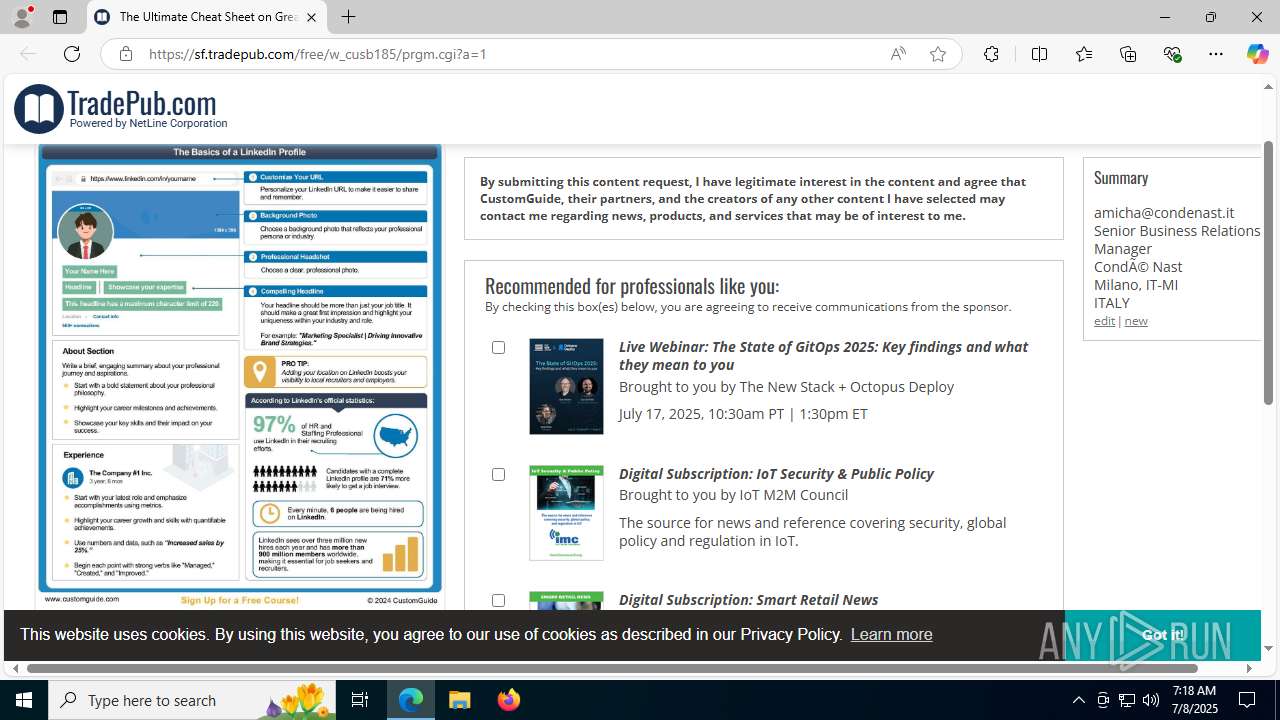Click the scroll right arrow
Image resolution: width=1280 pixels, height=720 pixels.
pos(1248,668)
